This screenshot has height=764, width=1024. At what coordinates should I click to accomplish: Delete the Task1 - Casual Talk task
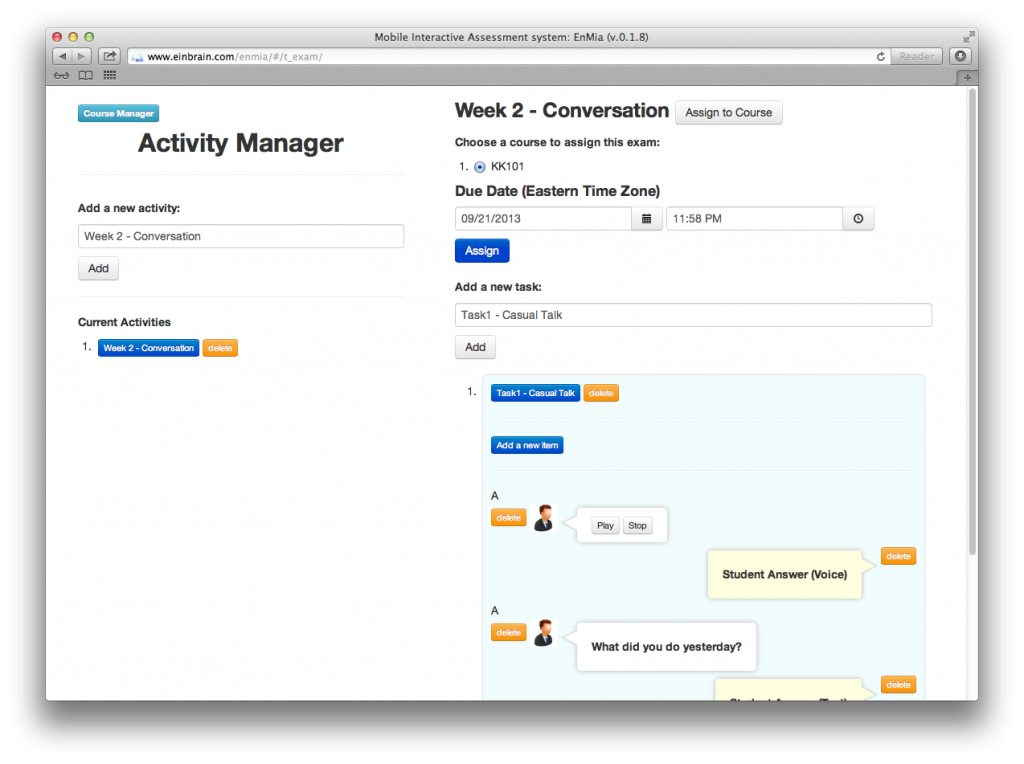pyautogui.click(x=601, y=393)
